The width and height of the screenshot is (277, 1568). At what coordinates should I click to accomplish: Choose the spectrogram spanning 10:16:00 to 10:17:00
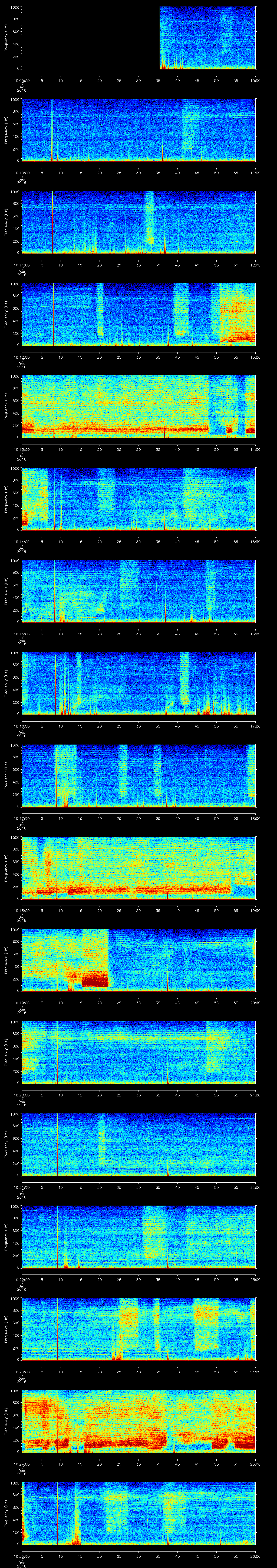pos(139,683)
